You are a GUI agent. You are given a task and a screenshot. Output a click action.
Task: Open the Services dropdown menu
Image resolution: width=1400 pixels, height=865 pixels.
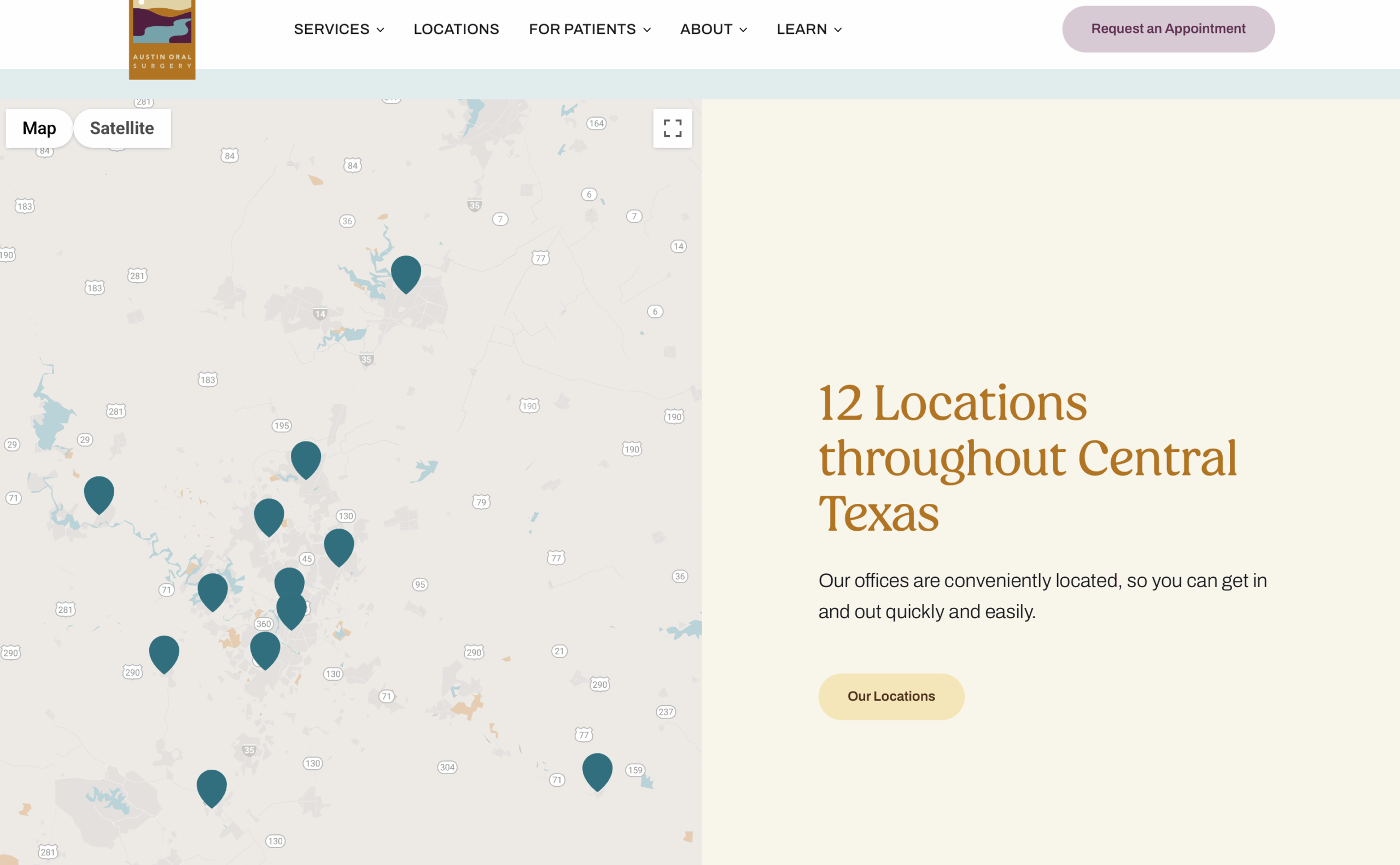pos(339,29)
